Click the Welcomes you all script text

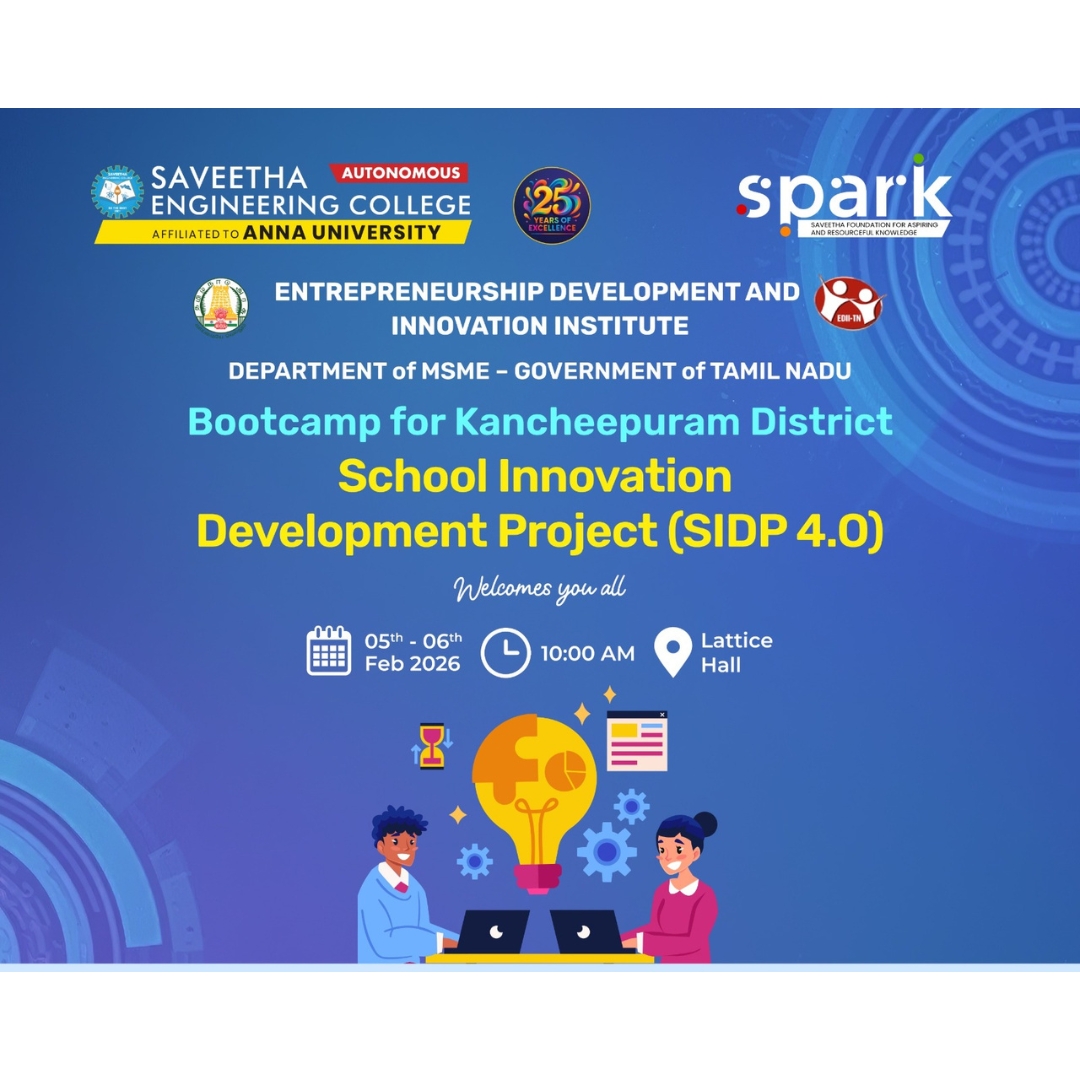(540, 589)
